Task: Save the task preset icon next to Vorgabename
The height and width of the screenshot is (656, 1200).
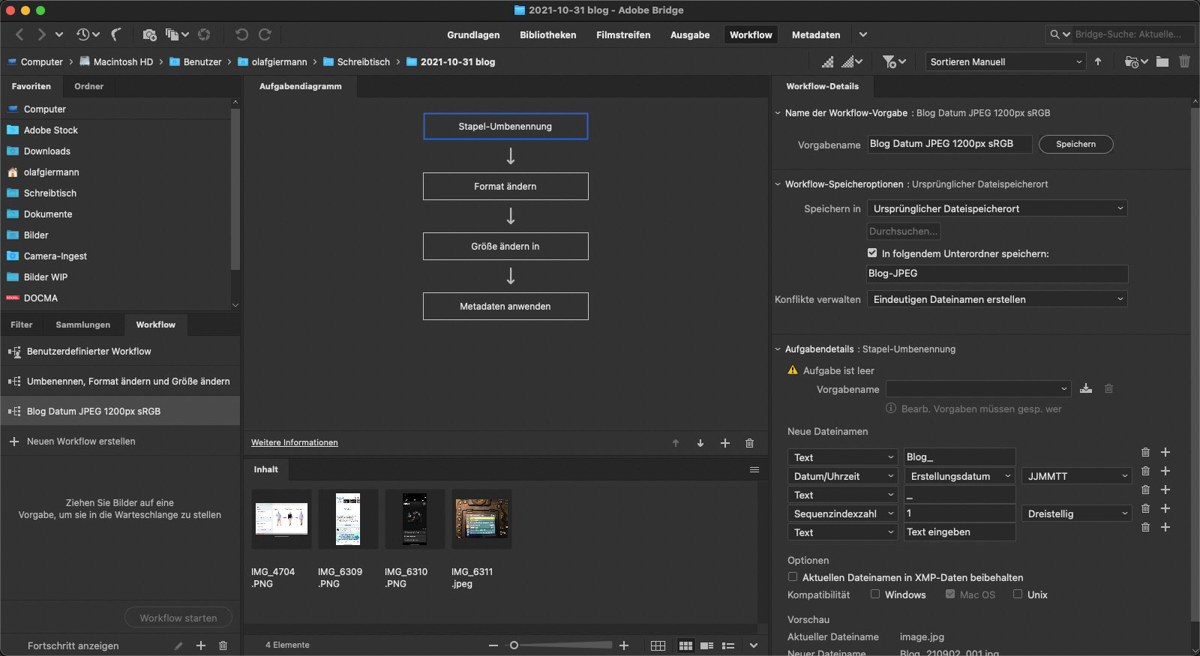Action: click(1086, 389)
